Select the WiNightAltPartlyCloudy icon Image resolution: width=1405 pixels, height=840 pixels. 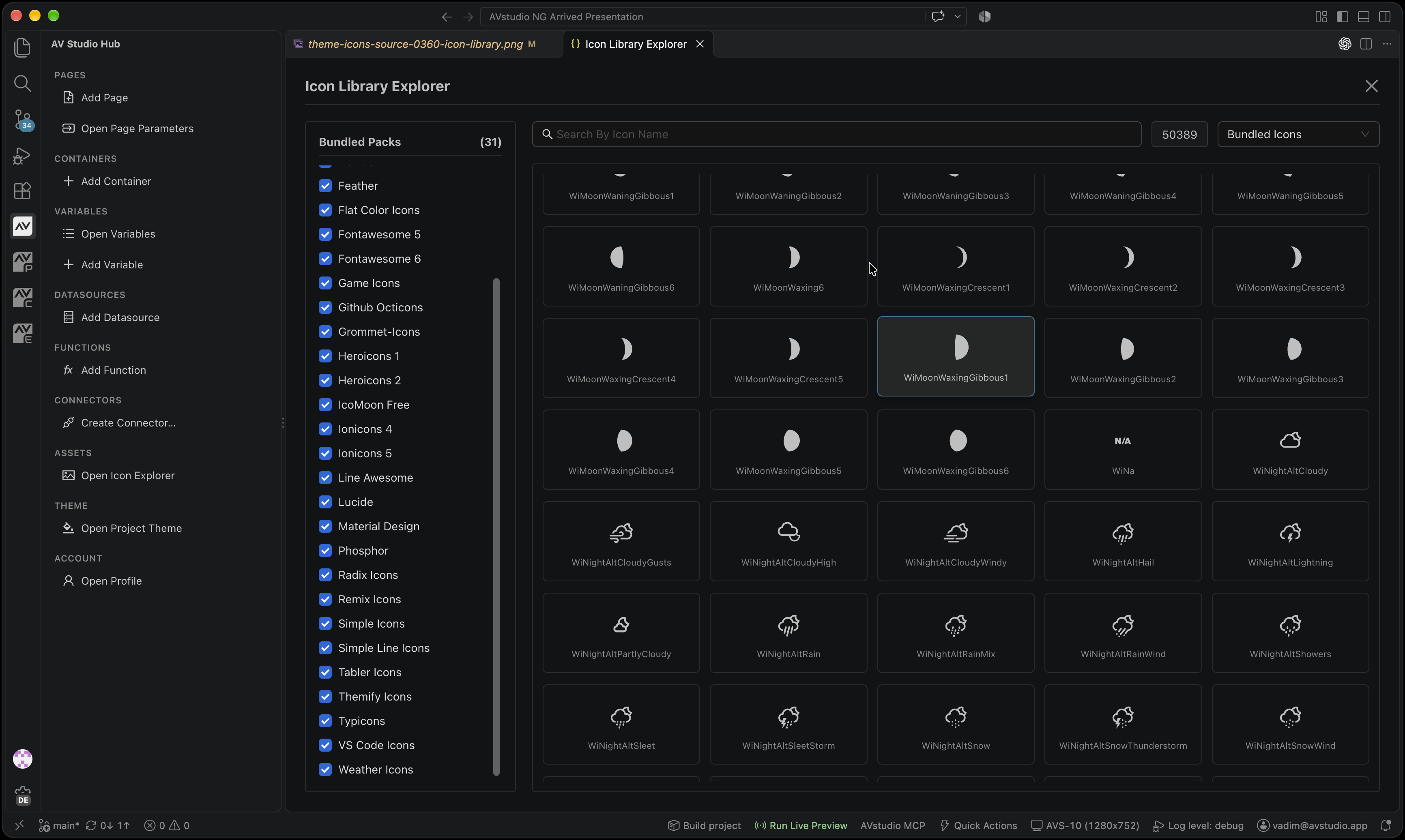621,633
